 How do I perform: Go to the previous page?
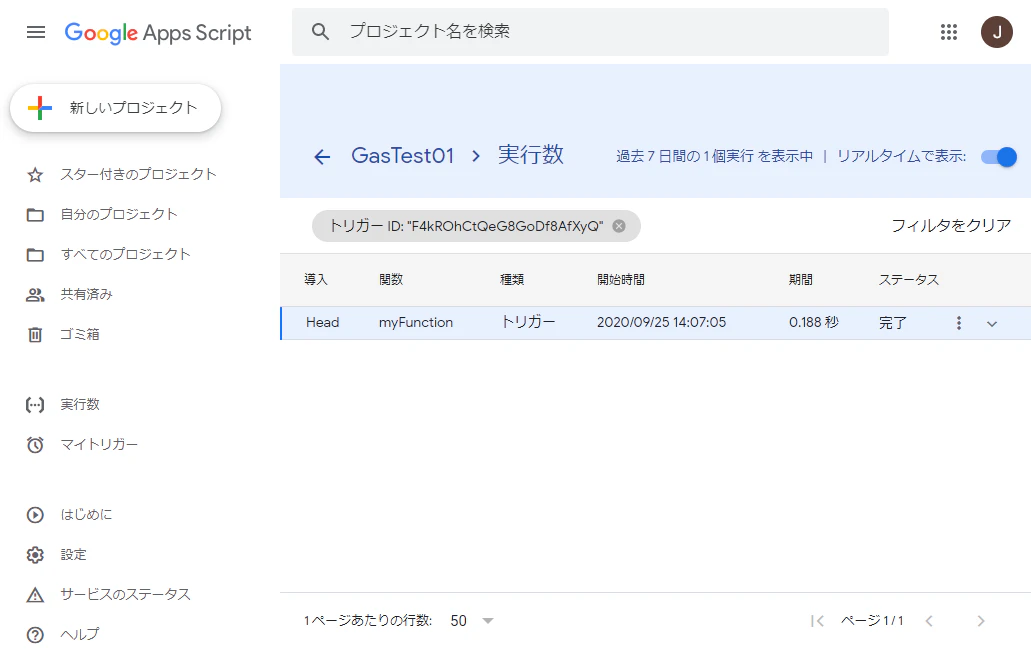click(929, 621)
